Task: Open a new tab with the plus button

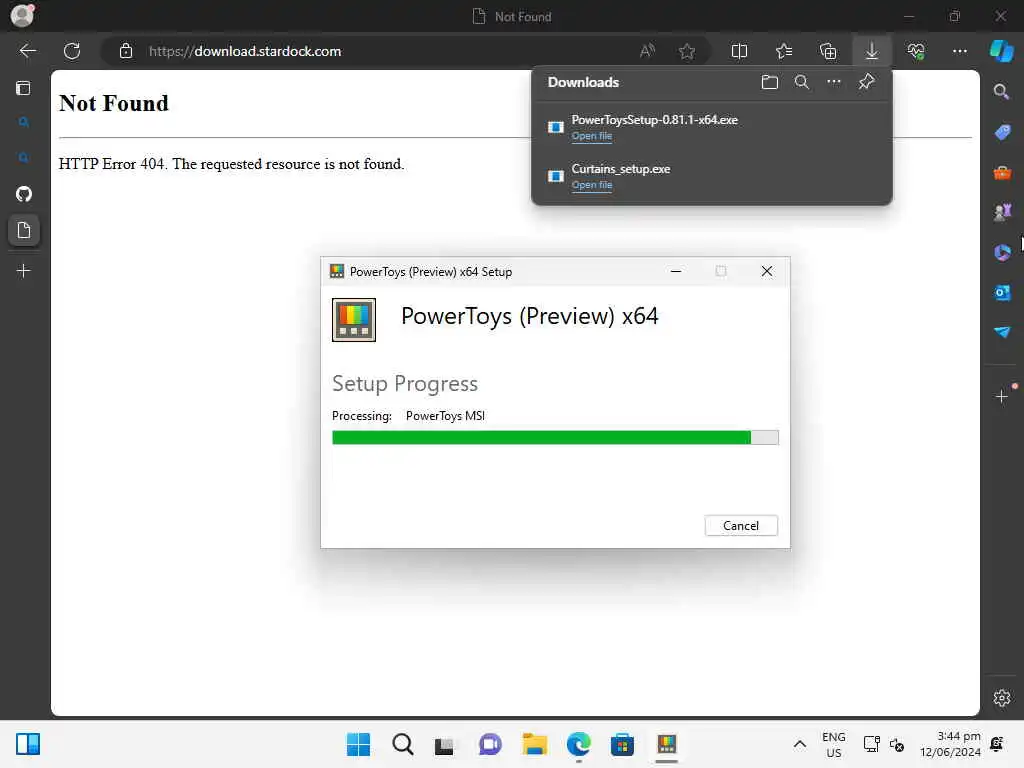Action: click(24, 270)
